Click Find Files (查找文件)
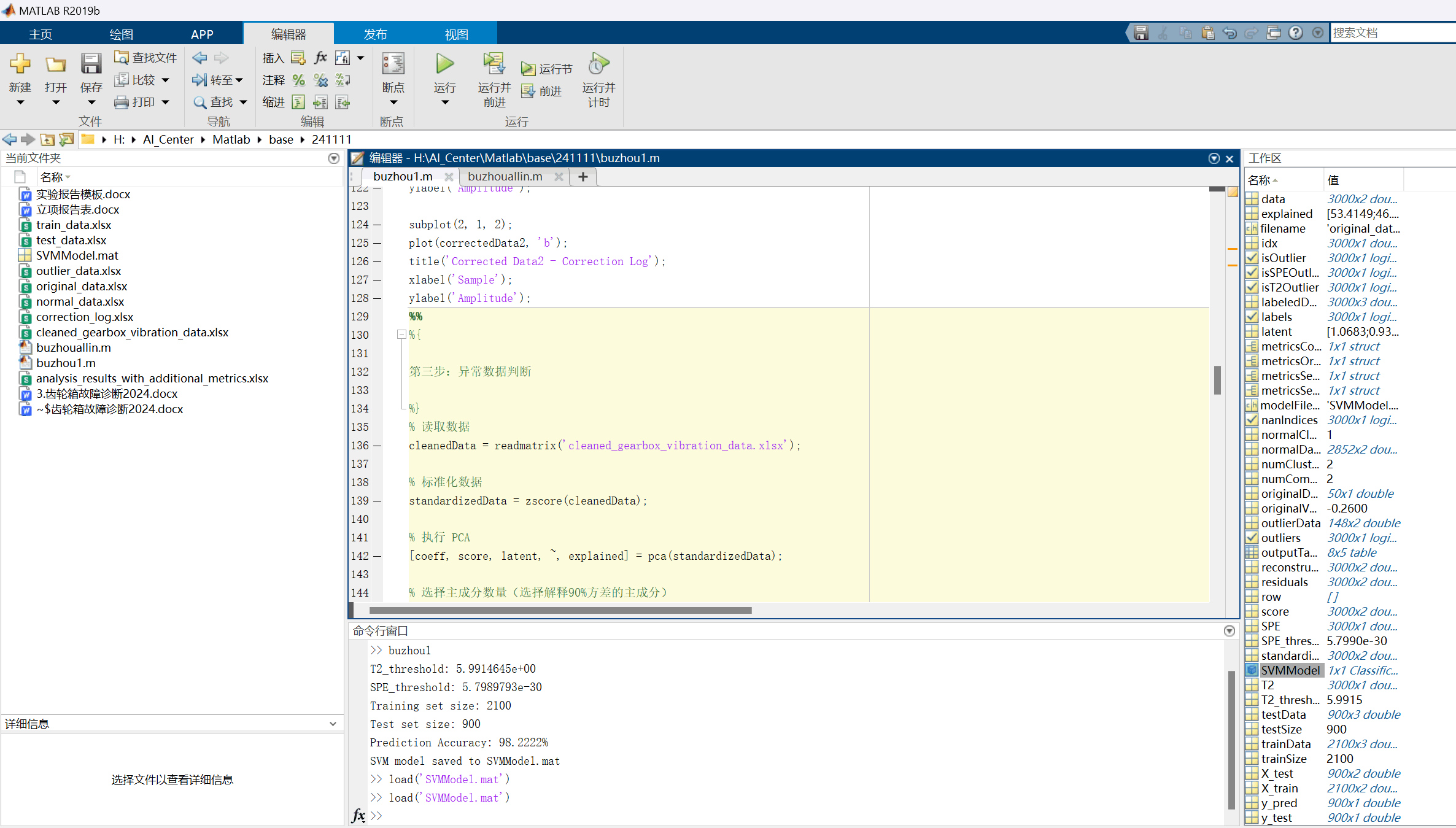This screenshot has height=828, width=1456. (146, 58)
